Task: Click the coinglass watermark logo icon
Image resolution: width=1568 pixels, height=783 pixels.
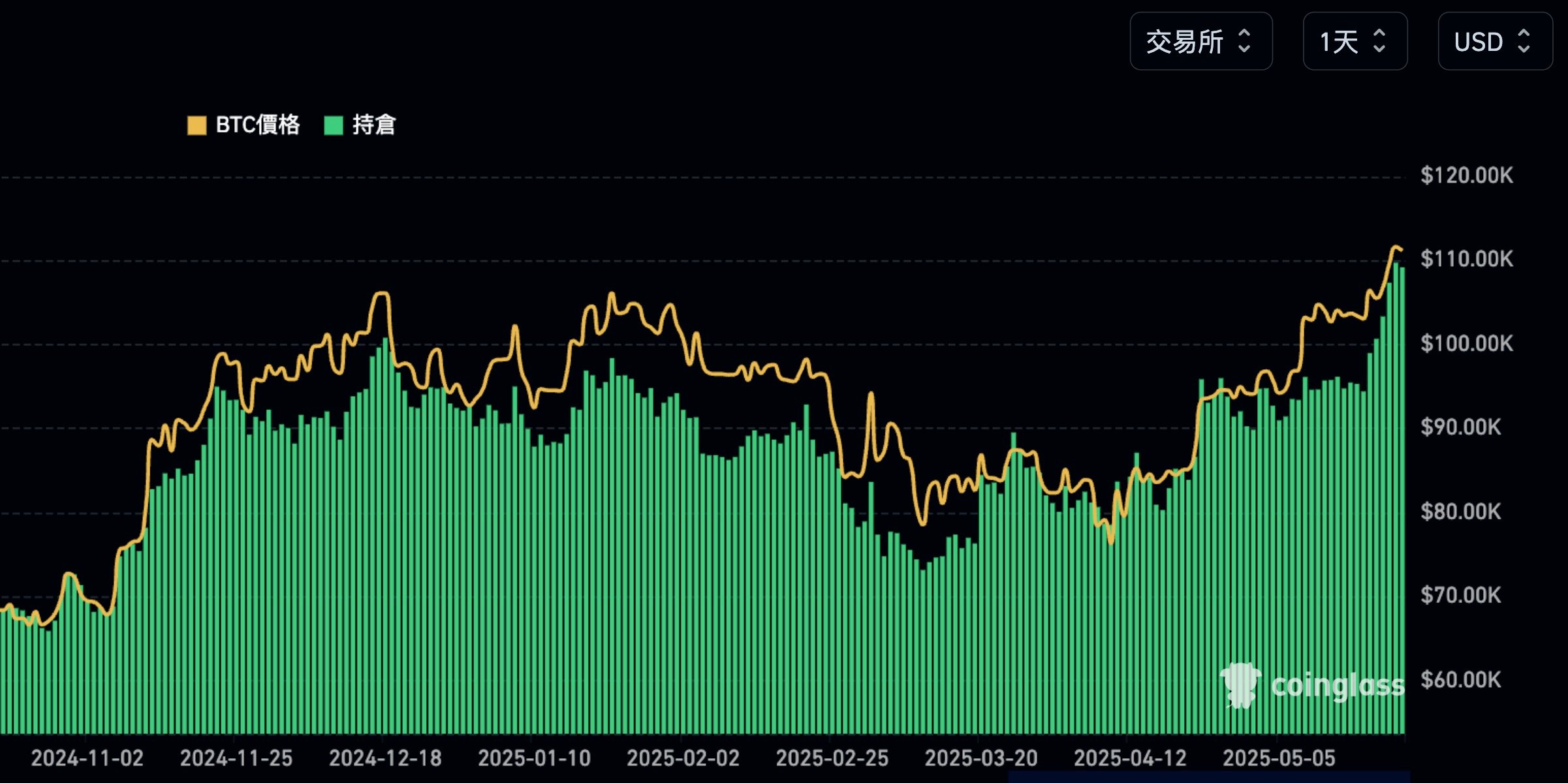Action: point(1240,685)
